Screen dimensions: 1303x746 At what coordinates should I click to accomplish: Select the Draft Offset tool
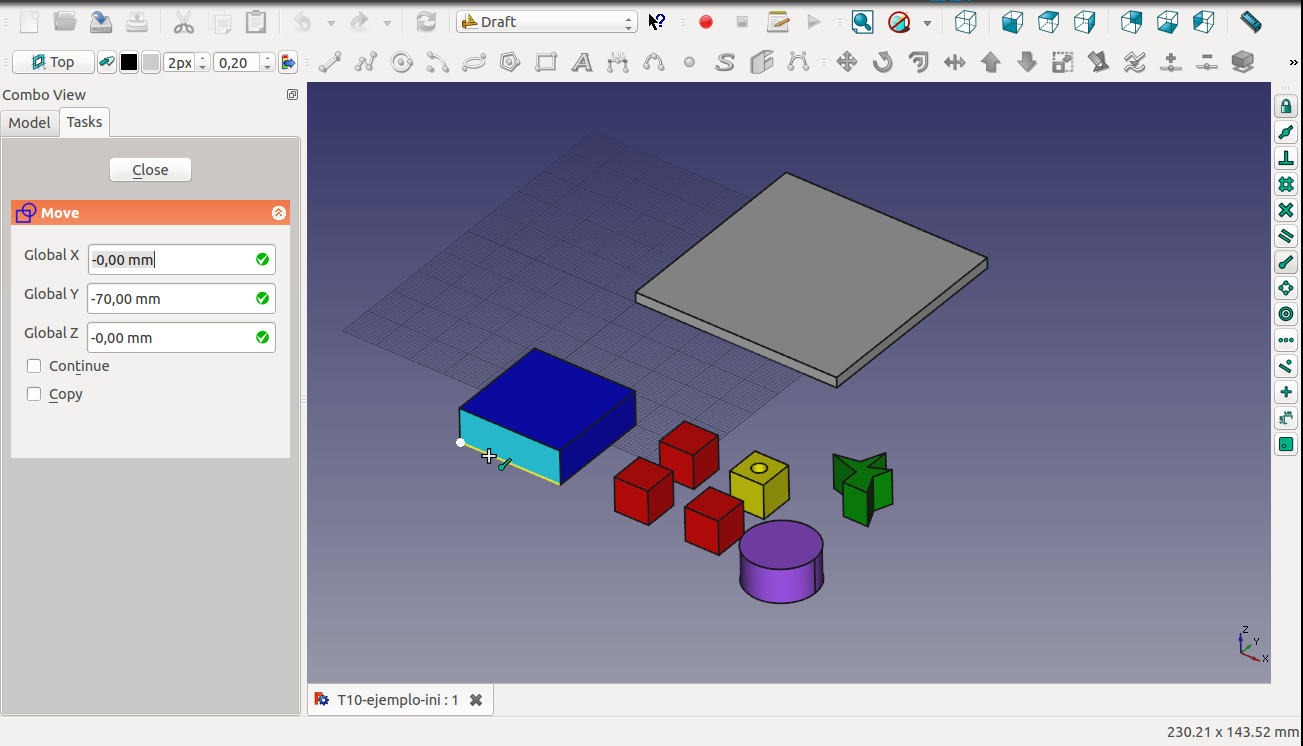tap(918, 63)
